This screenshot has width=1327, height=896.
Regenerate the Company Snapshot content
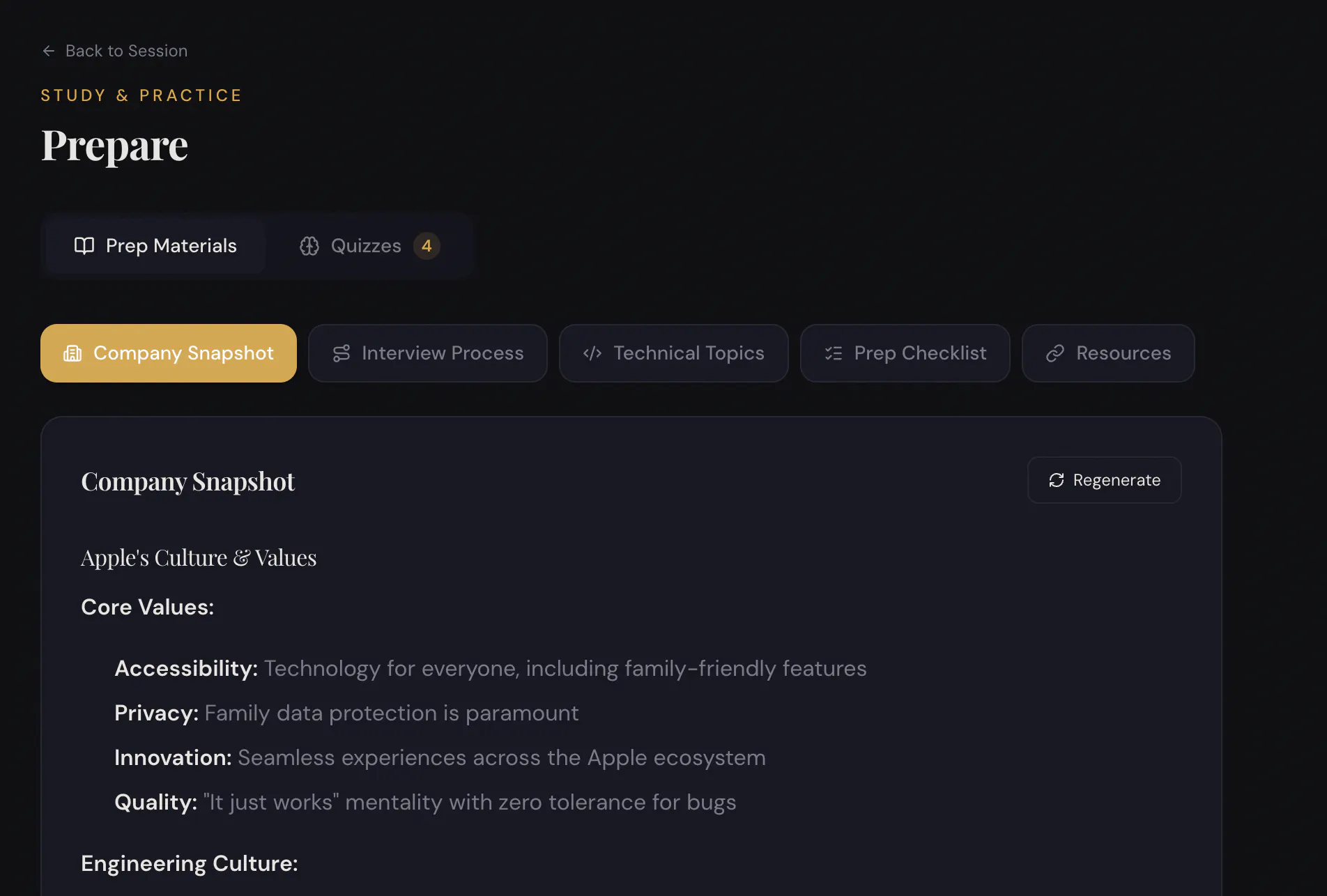1105,480
